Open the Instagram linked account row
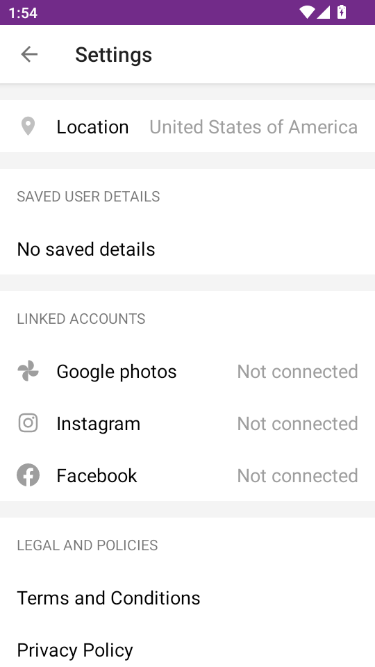The image size is (375, 667). pos(188,423)
